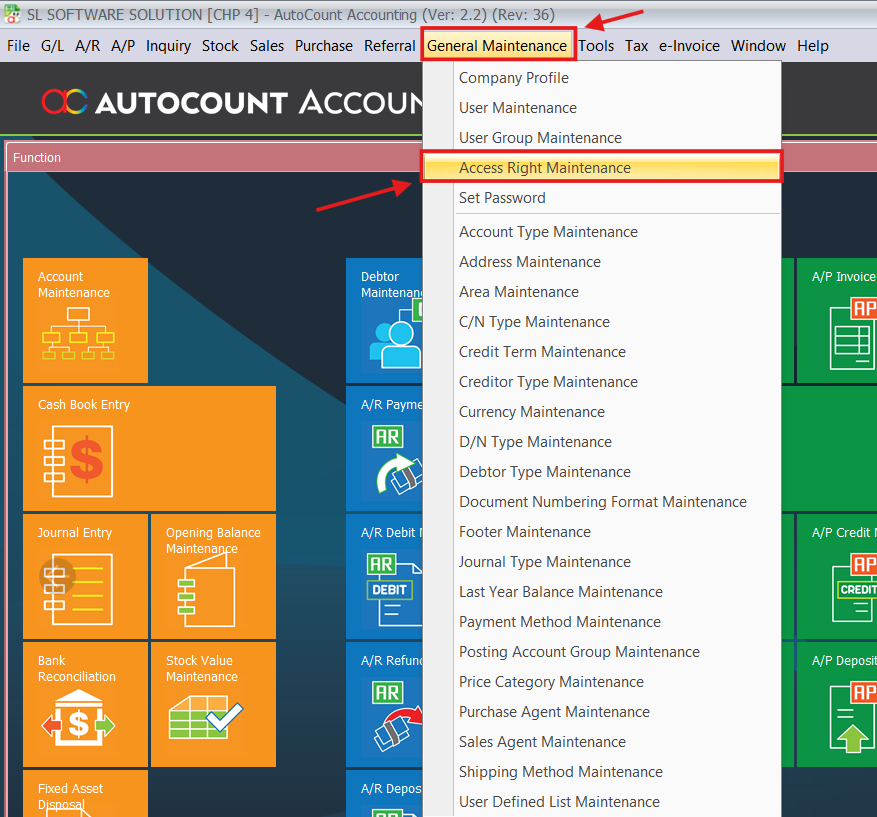This screenshot has width=877, height=817.
Task: Open the Inquiry menu in menu bar
Action: (168, 46)
